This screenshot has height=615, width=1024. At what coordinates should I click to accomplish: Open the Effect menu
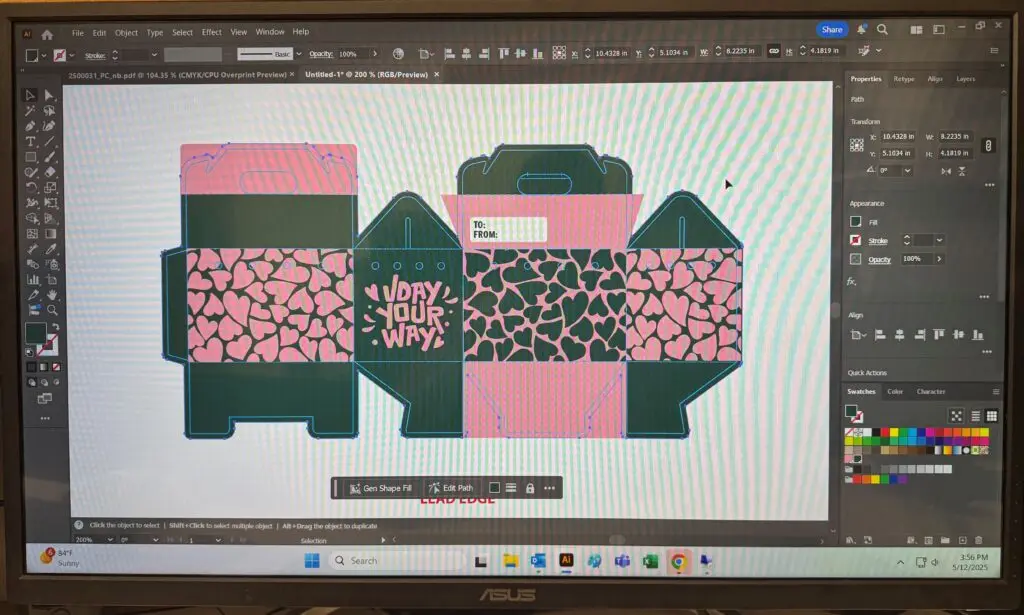tap(212, 31)
